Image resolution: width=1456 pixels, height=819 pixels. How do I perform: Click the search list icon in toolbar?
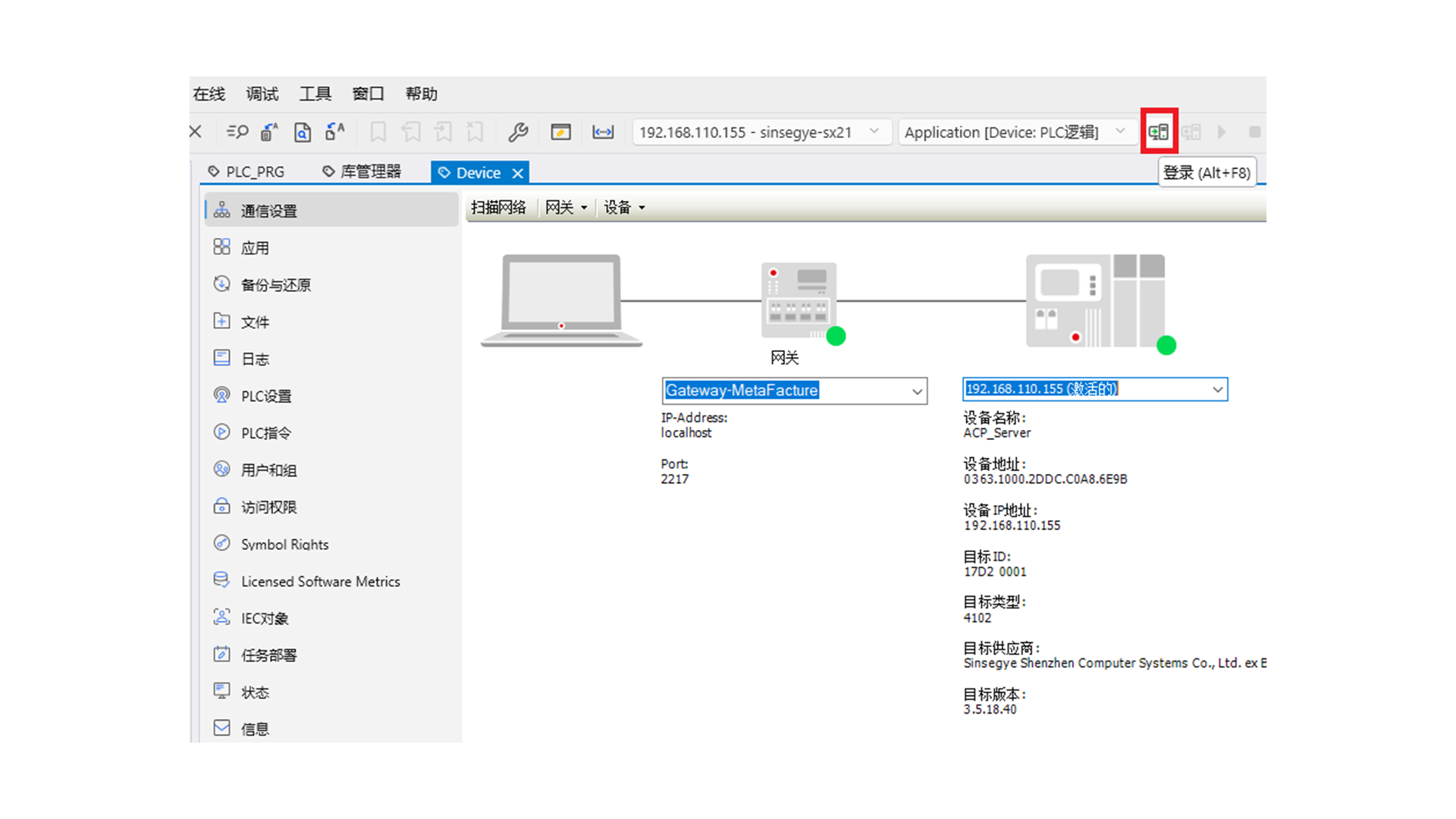pos(237,132)
